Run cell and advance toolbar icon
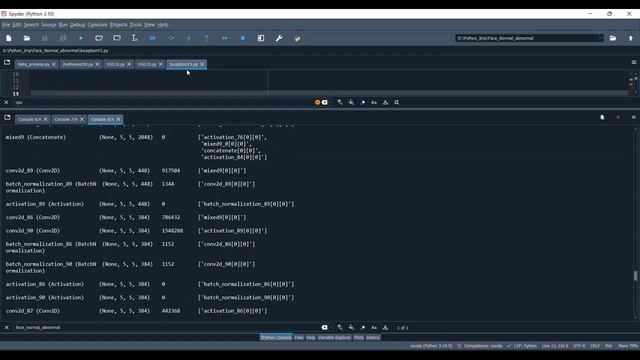This screenshot has height=360, width=640. (117, 38)
